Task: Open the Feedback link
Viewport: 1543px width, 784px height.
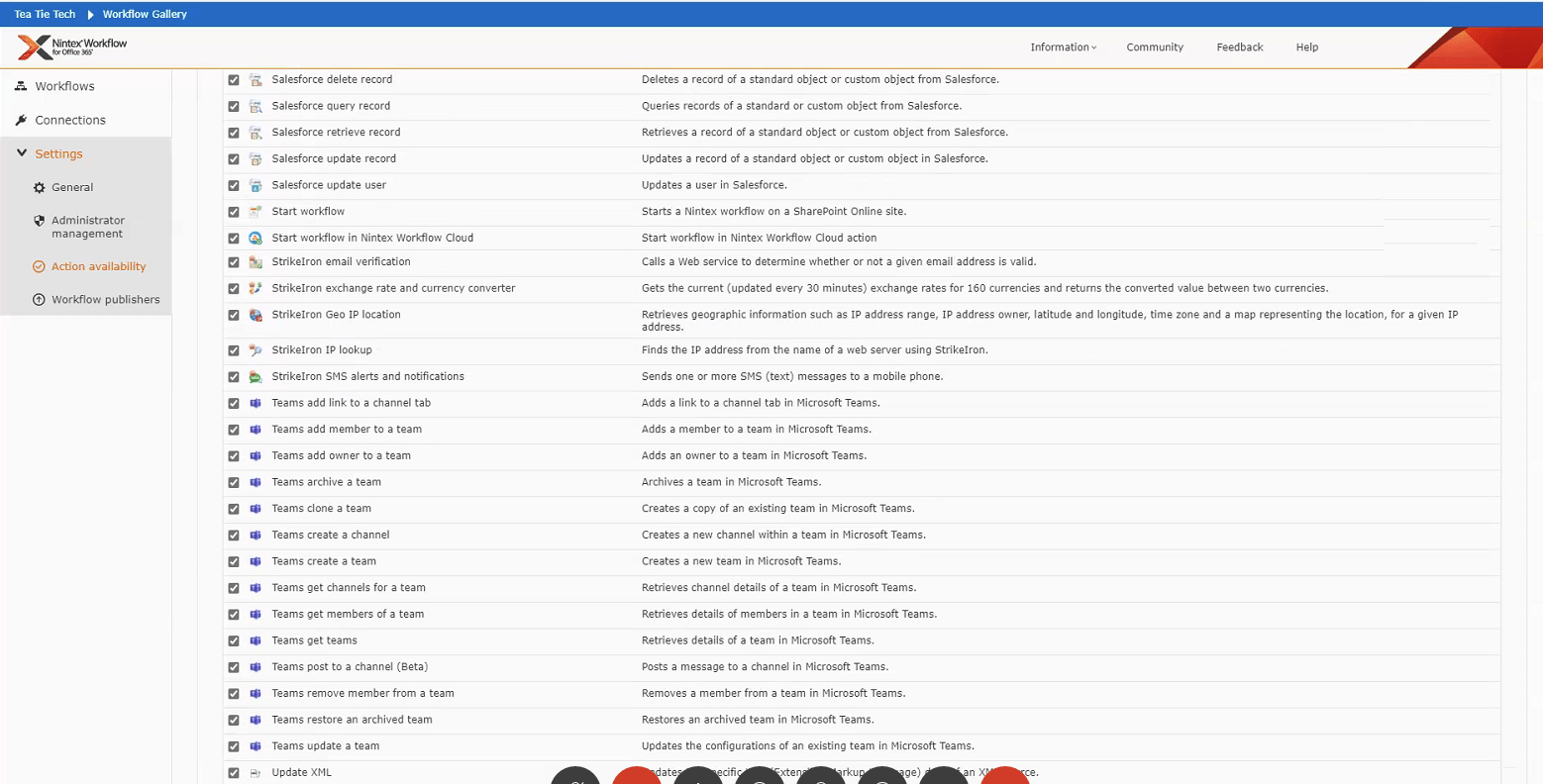Action: coord(1240,48)
